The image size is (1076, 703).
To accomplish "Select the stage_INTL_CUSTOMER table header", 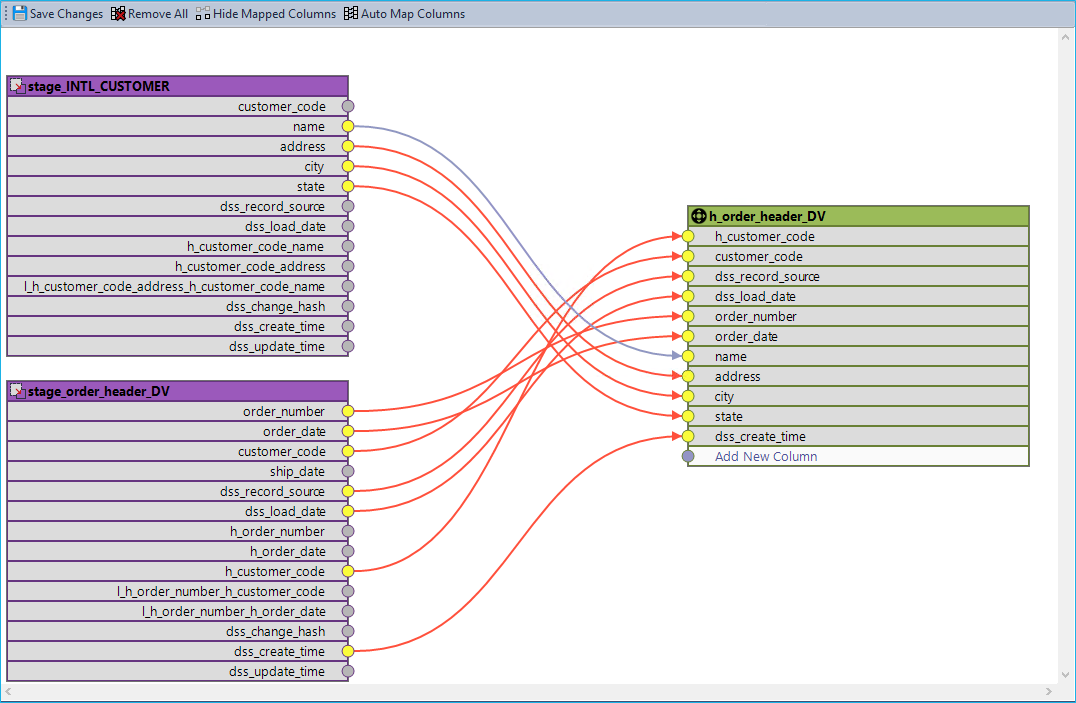I will (x=178, y=86).
